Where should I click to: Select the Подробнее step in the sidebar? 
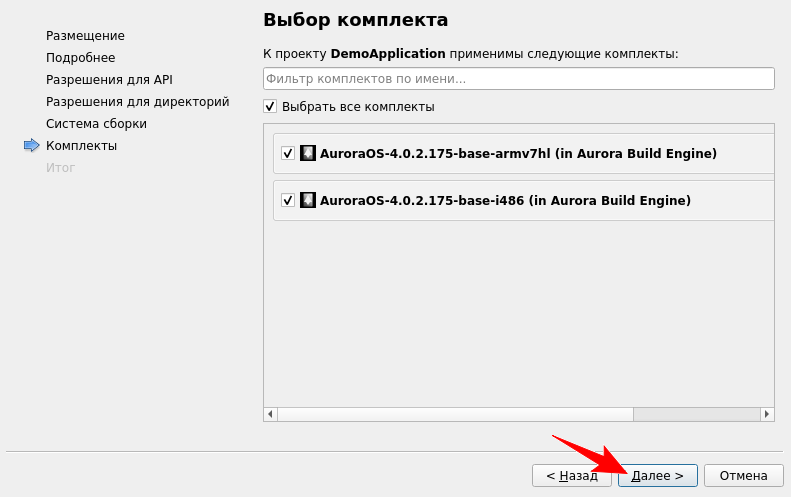[81, 58]
